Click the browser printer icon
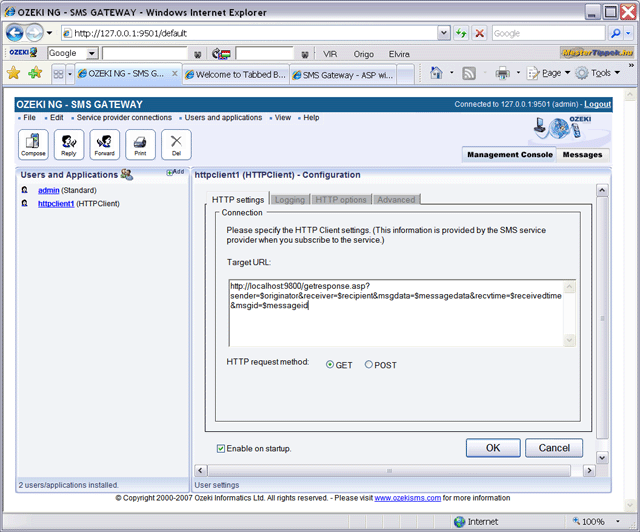This screenshot has height=532, width=640. tap(502, 73)
